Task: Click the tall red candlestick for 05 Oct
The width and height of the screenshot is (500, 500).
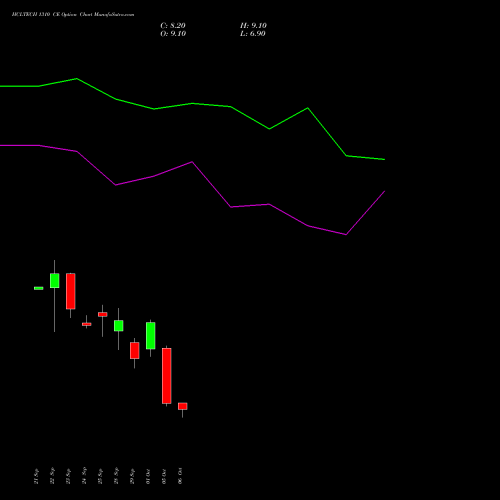Action: [167, 376]
